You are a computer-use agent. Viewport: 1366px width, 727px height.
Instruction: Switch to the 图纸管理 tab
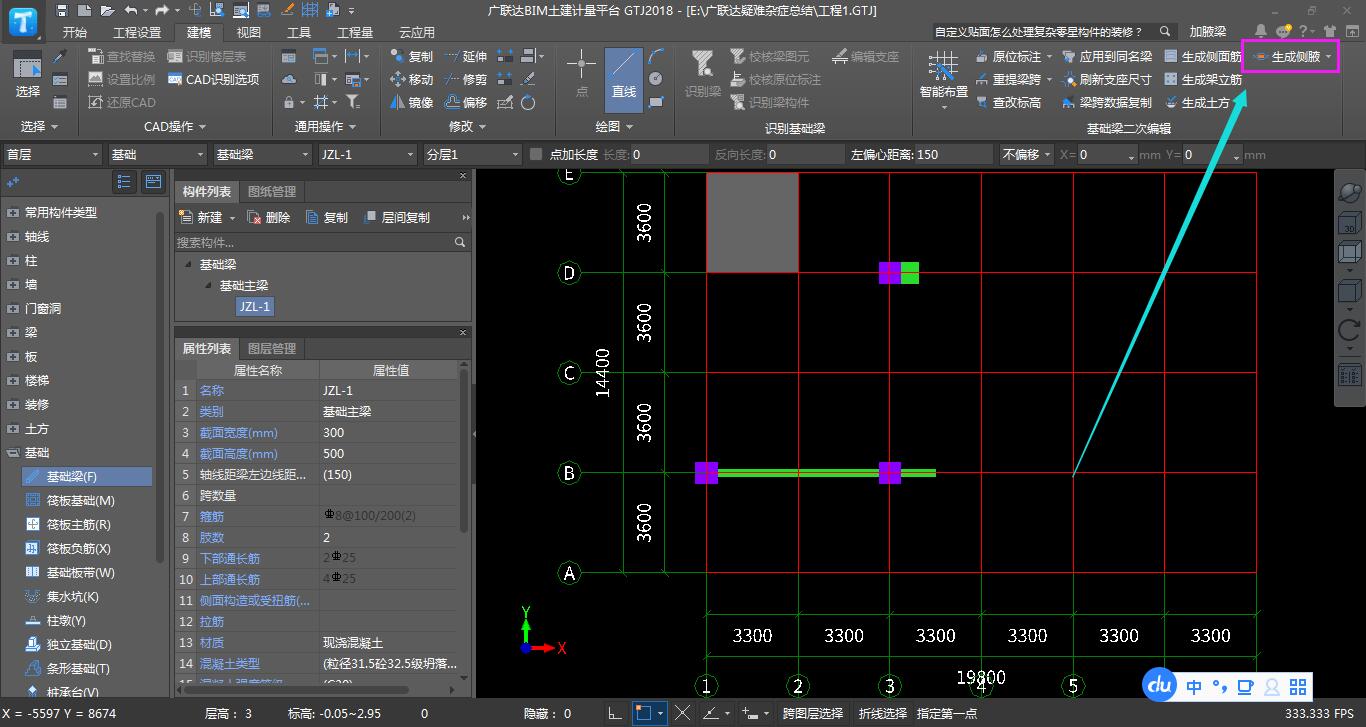[x=272, y=191]
